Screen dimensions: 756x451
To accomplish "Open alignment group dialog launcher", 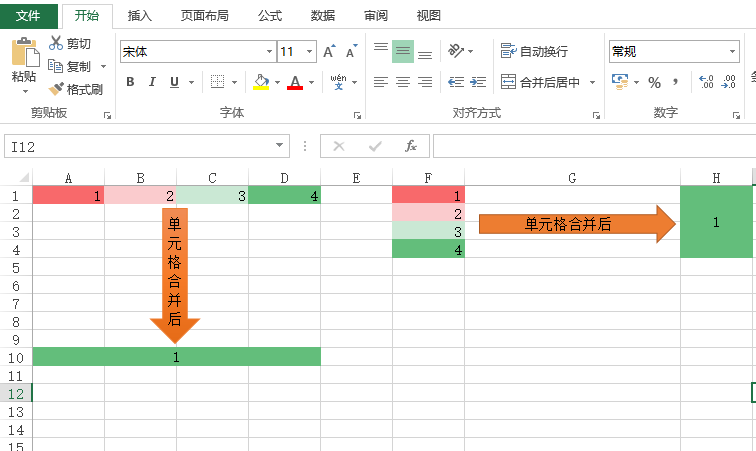I will click(x=596, y=115).
